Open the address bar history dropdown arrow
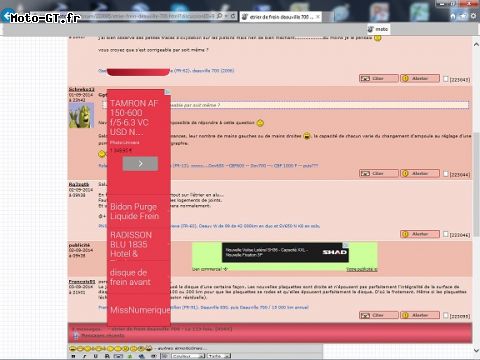This screenshot has height=360, width=480. click(x=226, y=16)
